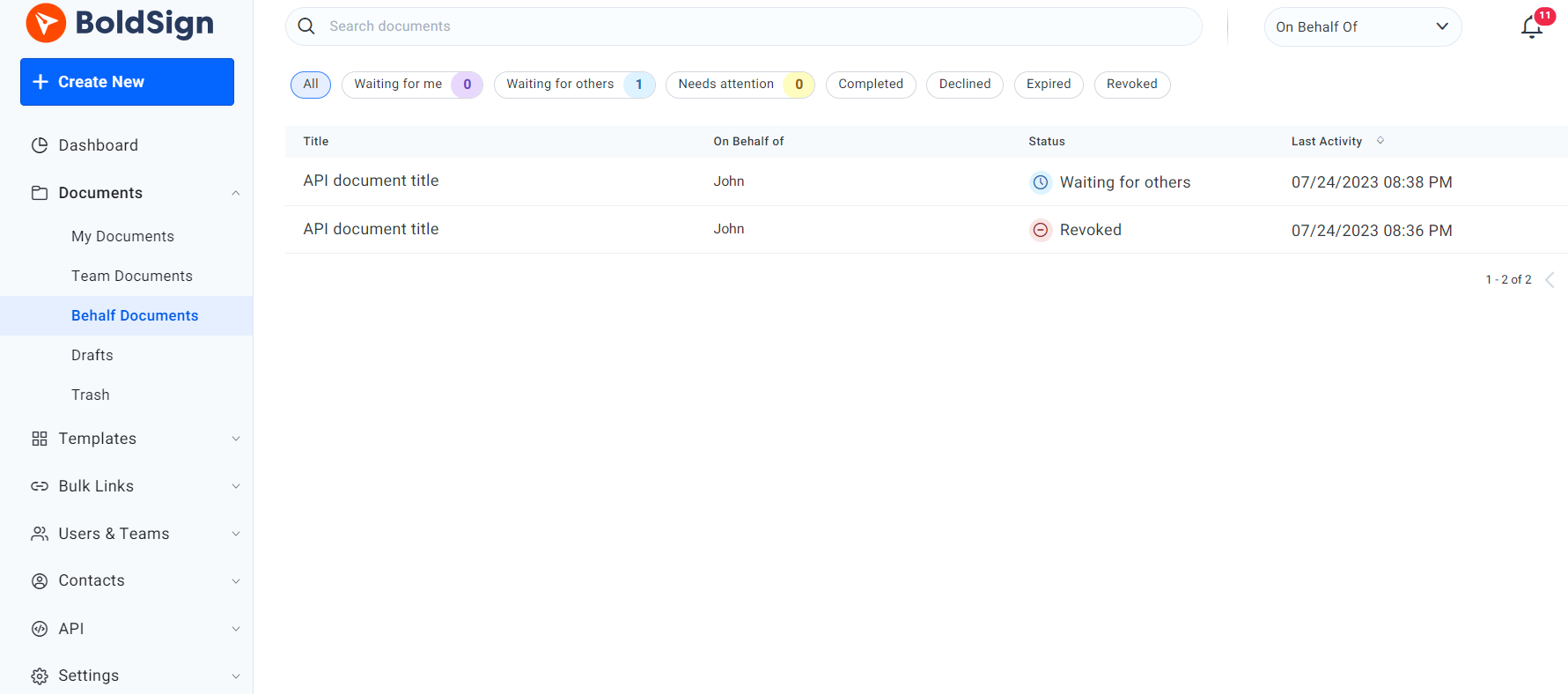Click the Templates grid icon
Screen dimensions: 1568x694
click(x=40, y=439)
